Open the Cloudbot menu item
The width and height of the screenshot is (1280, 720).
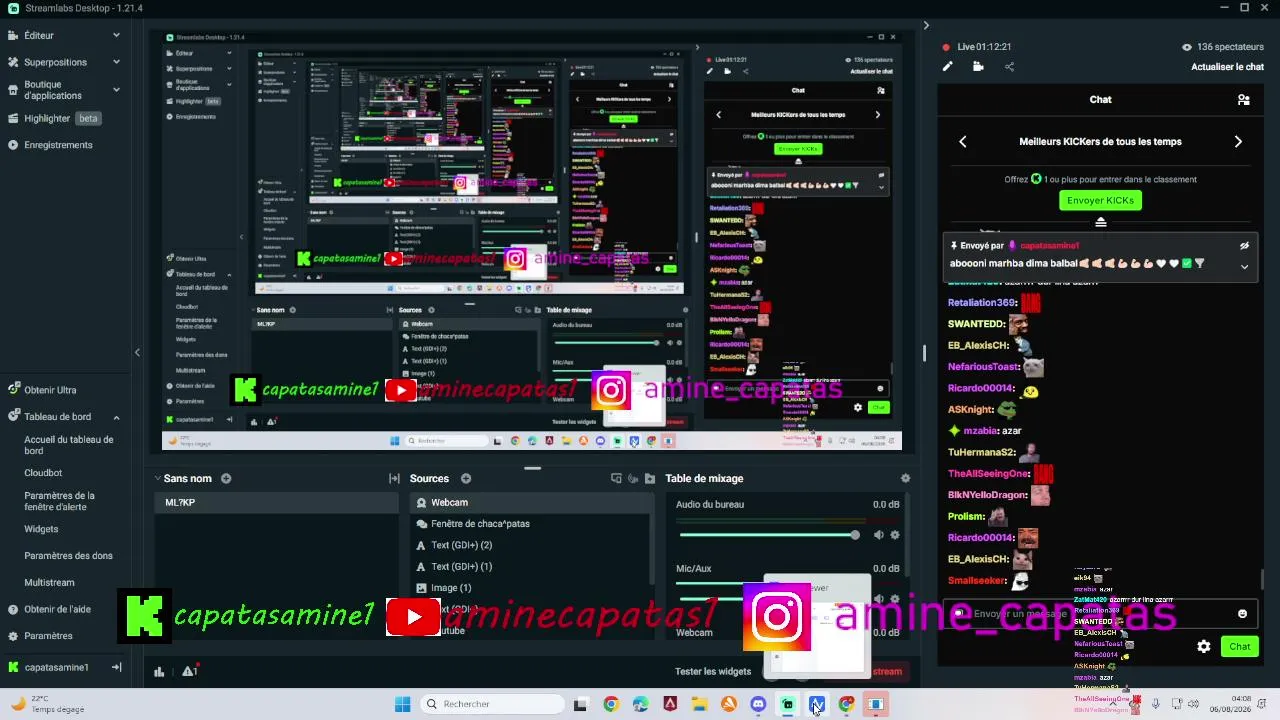tap(43, 473)
